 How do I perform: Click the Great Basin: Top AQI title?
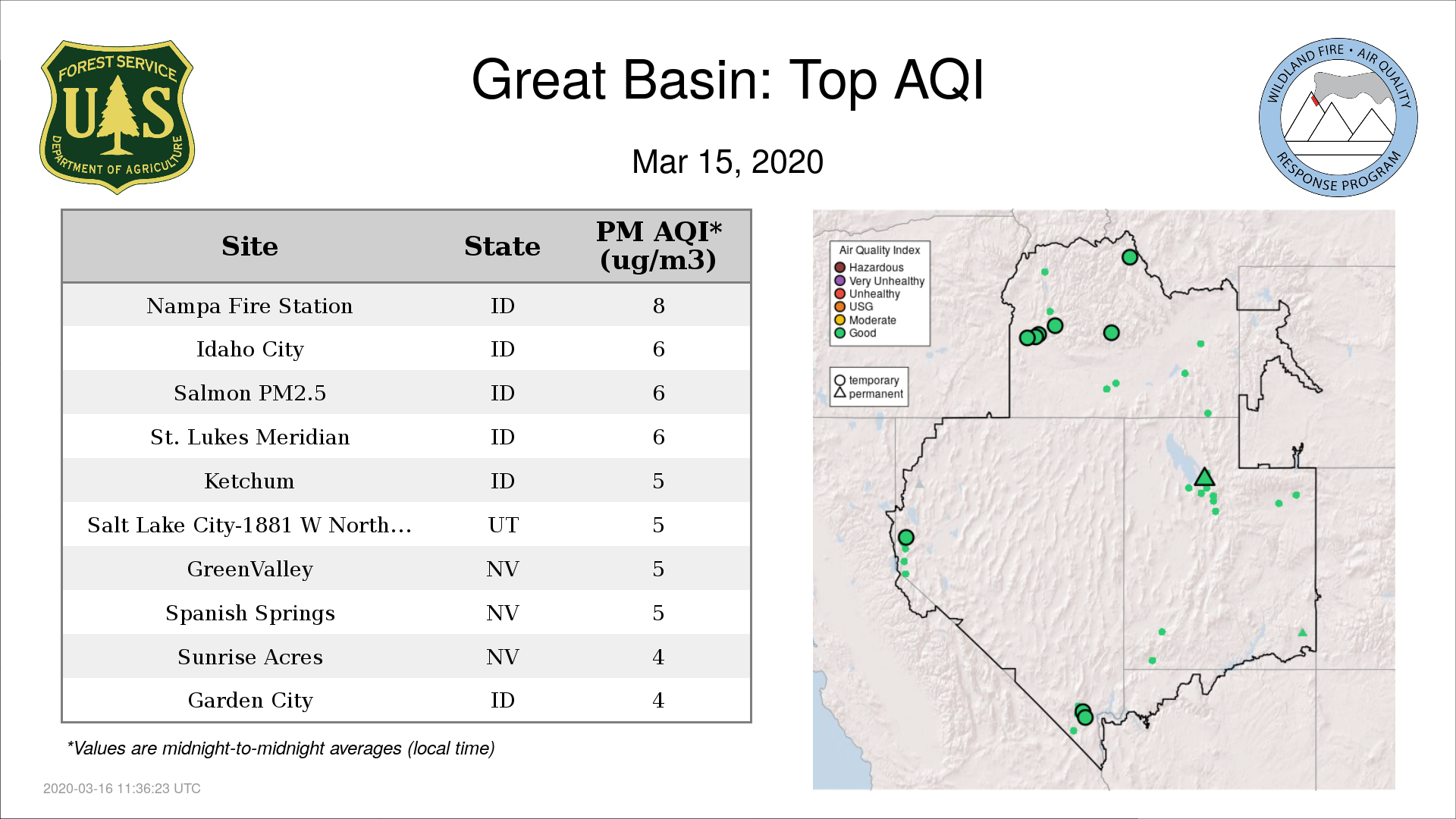click(728, 80)
